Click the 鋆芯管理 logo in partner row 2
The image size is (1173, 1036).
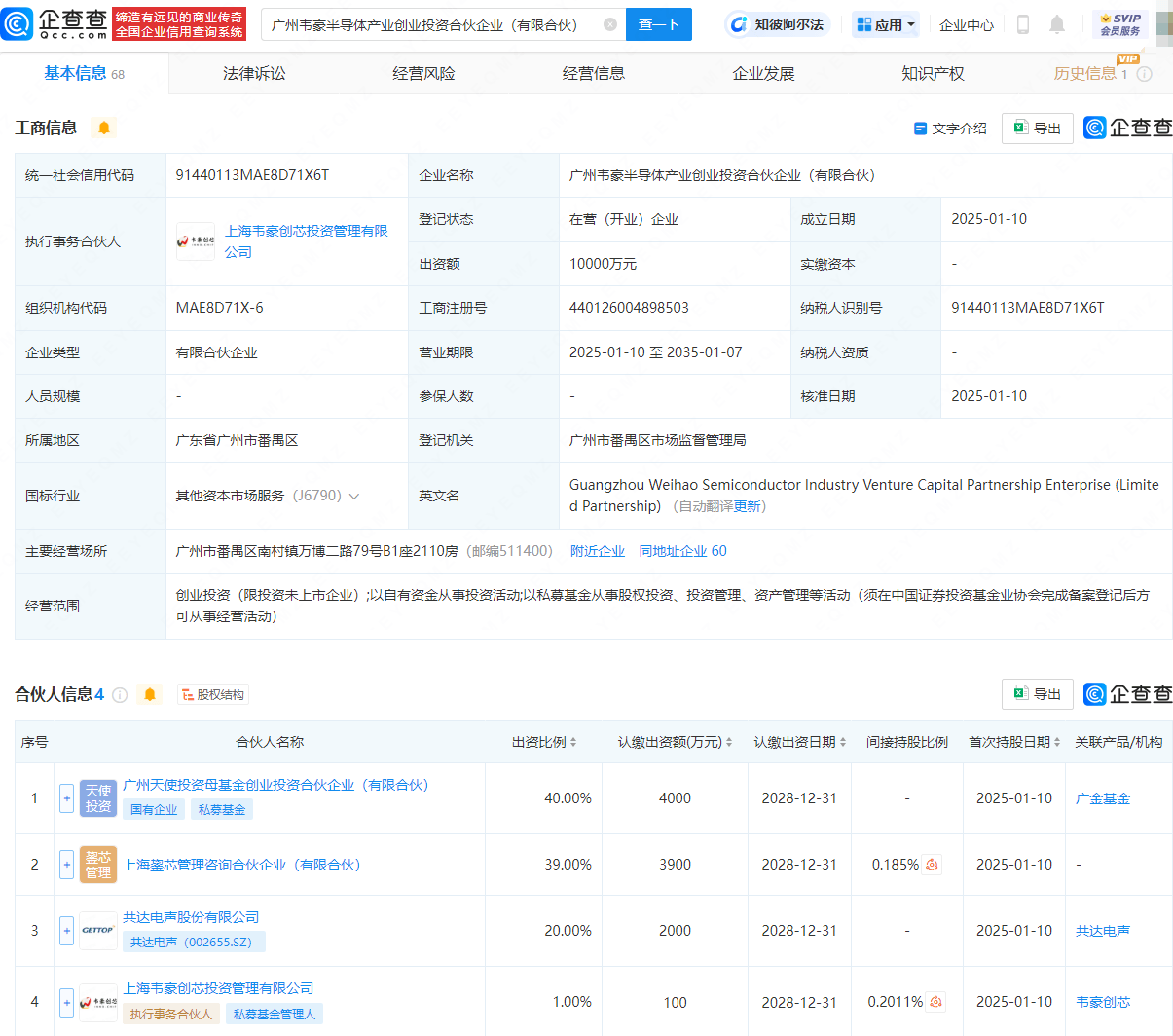[98, 865]
